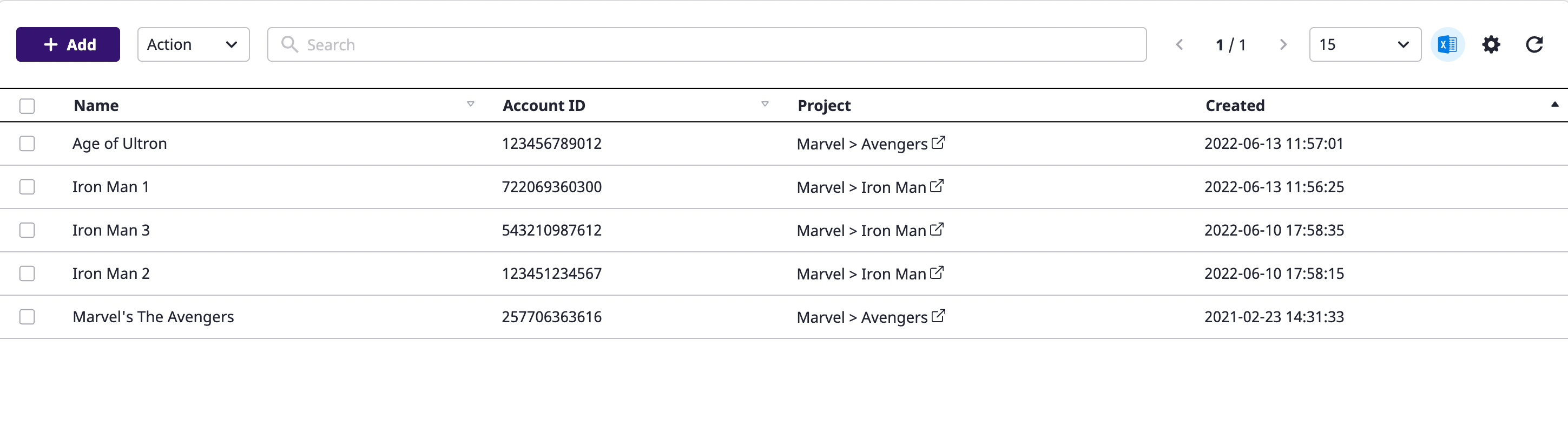
Task: Sort by the Created column header
Action: (x=1235, y=106)
